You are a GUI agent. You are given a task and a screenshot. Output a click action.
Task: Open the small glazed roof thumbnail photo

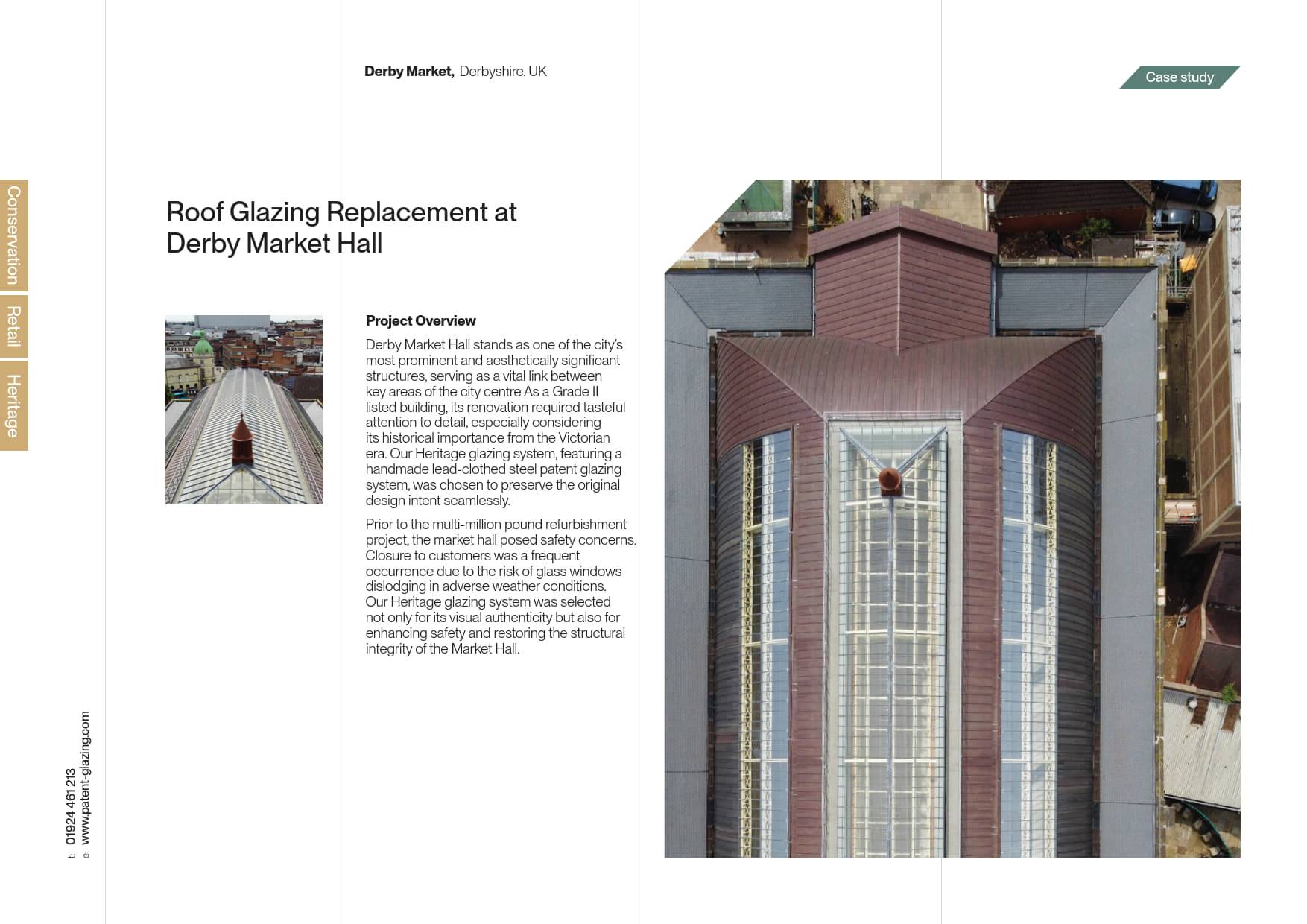tap(244, 410)
